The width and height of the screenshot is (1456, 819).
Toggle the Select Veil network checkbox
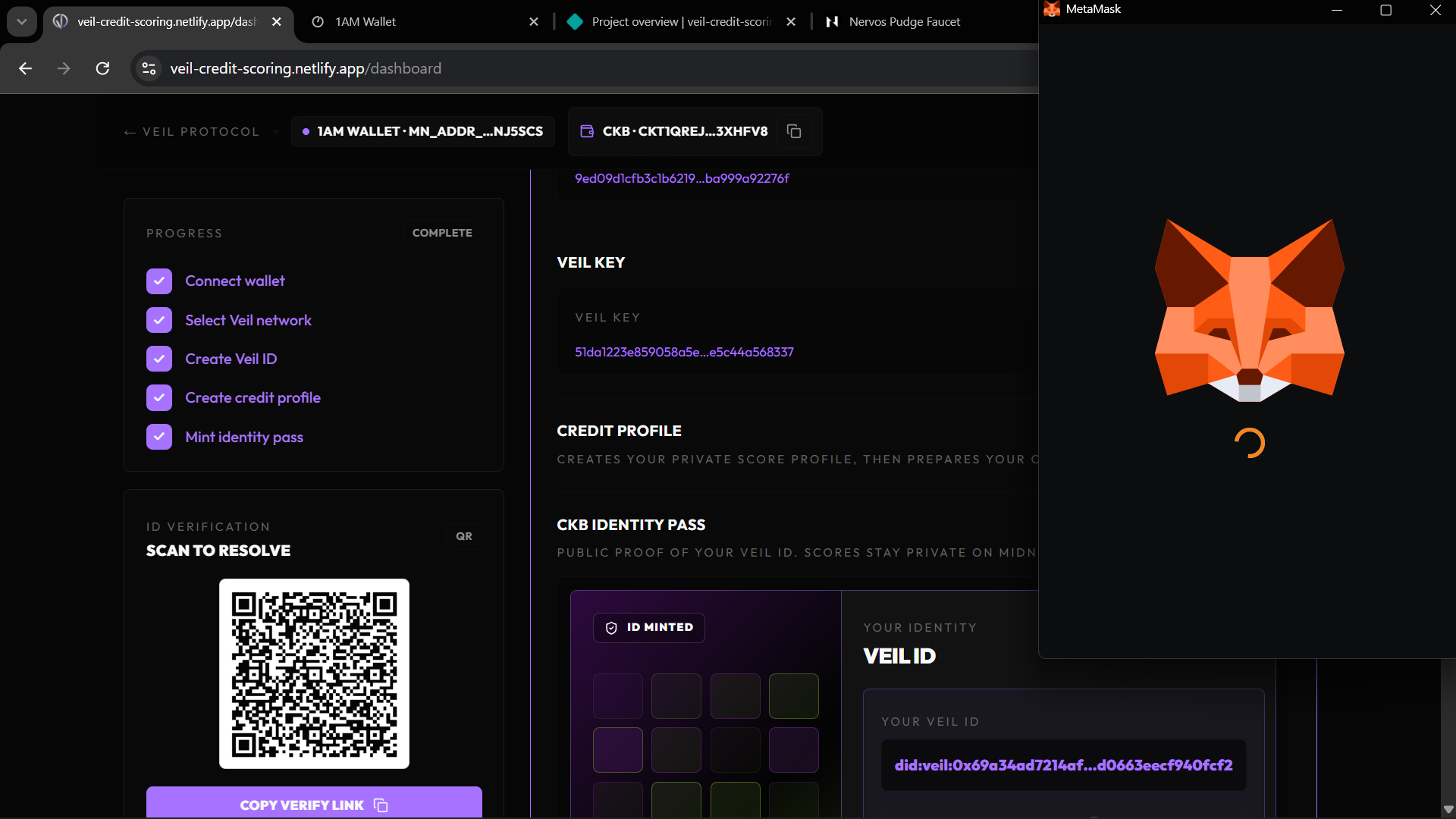[x=159, y=320]
